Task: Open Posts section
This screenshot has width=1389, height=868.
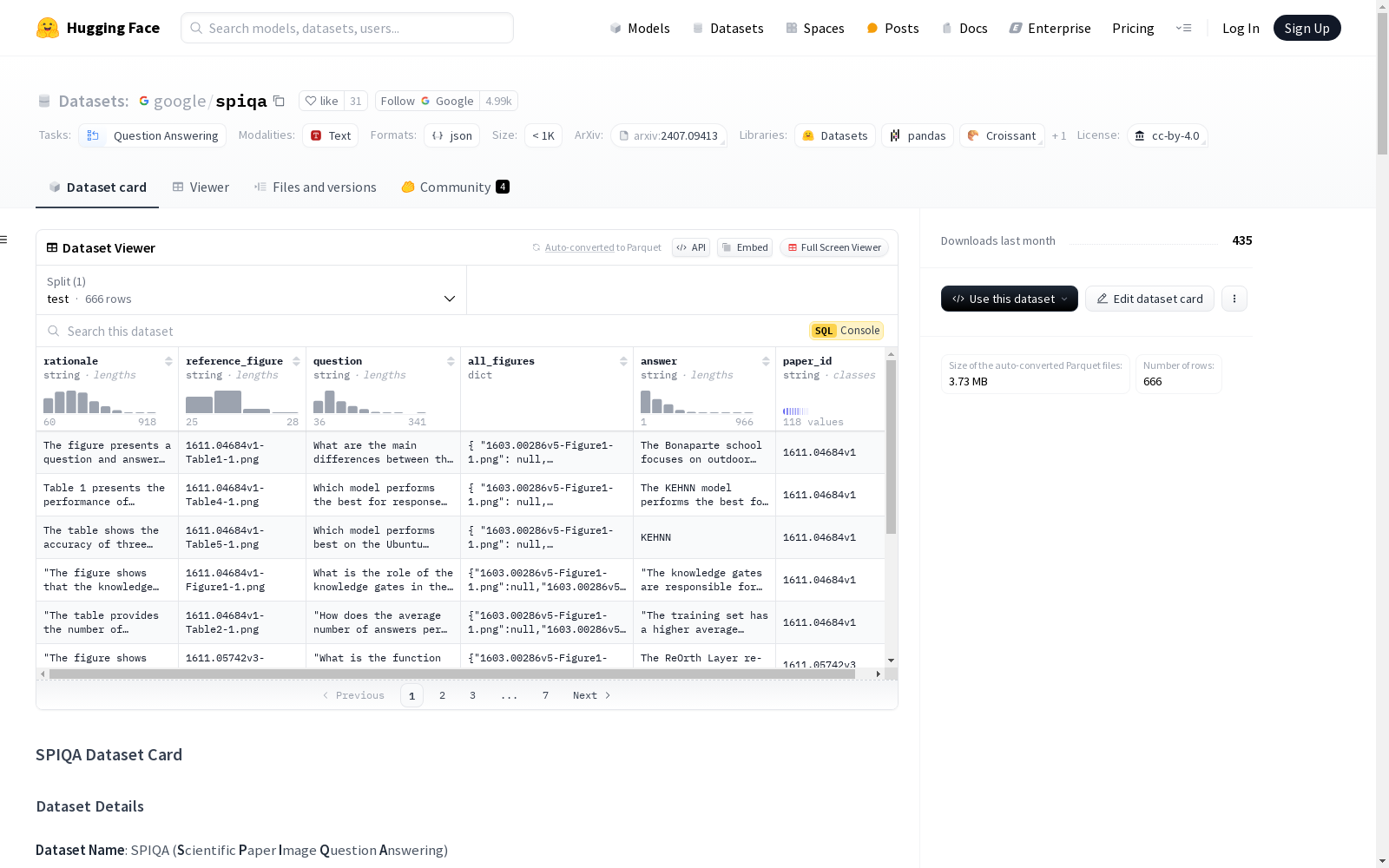Action: coord(892,28)
